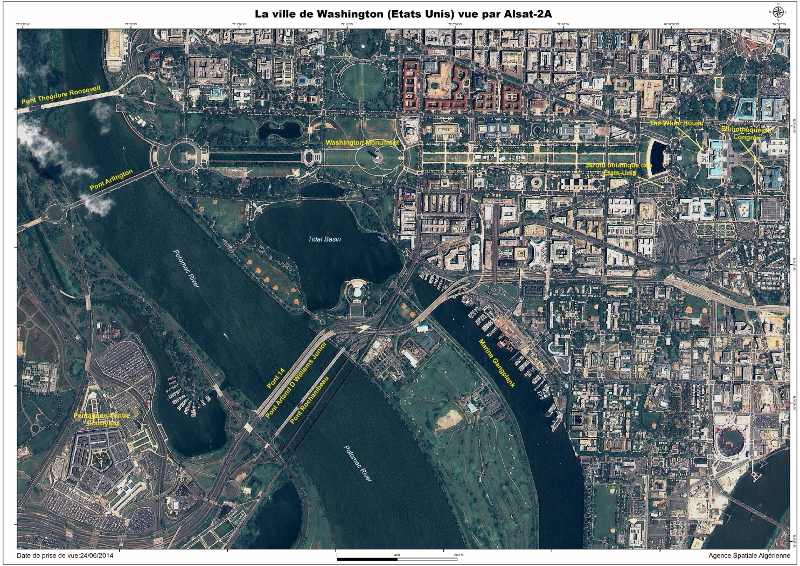Click the 'Pont Theodore Roosevelt' label
Viewport: 800px width, 566px height.
(x=61, y=95)
